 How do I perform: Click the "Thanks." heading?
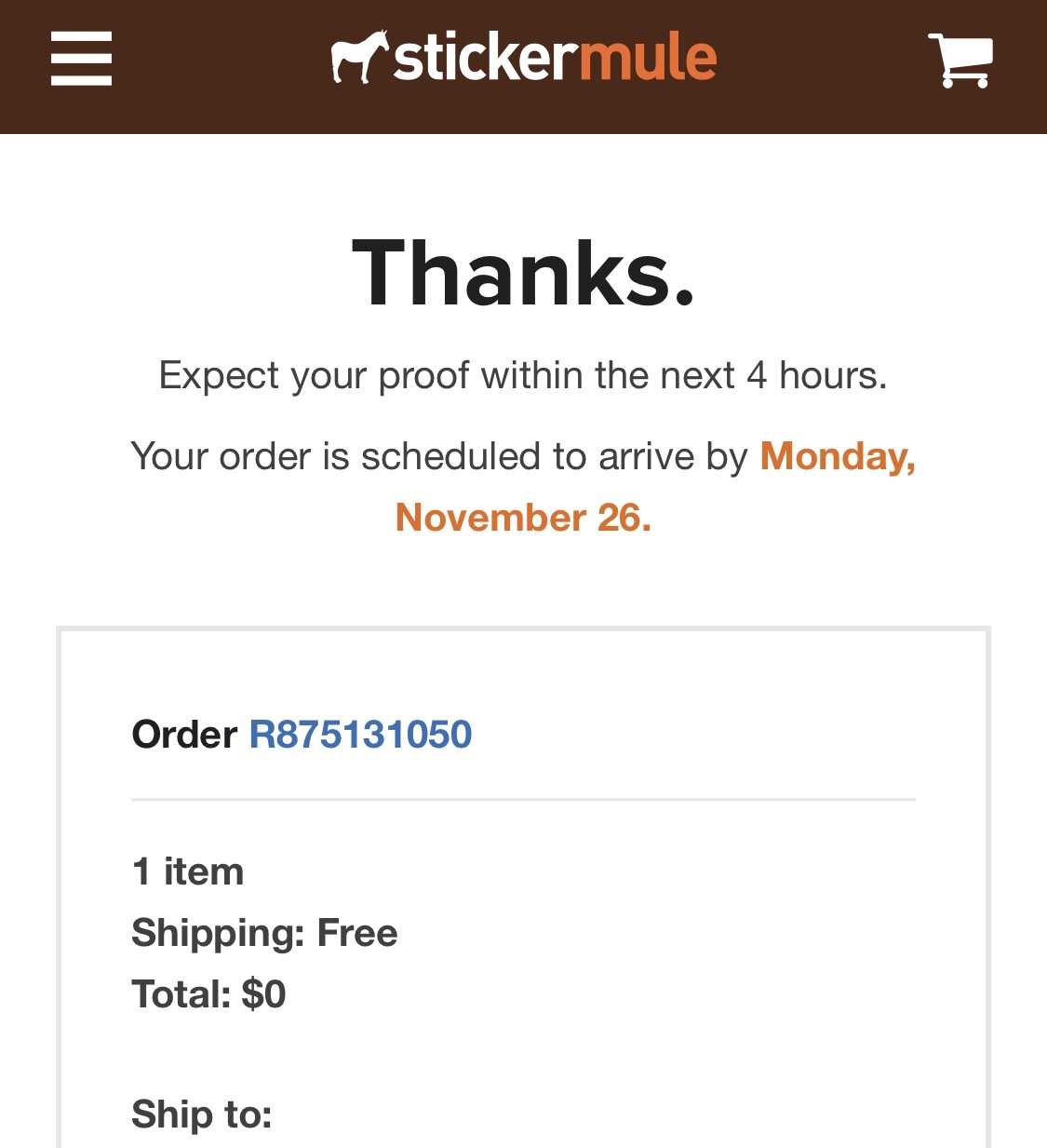click(523, 273)
